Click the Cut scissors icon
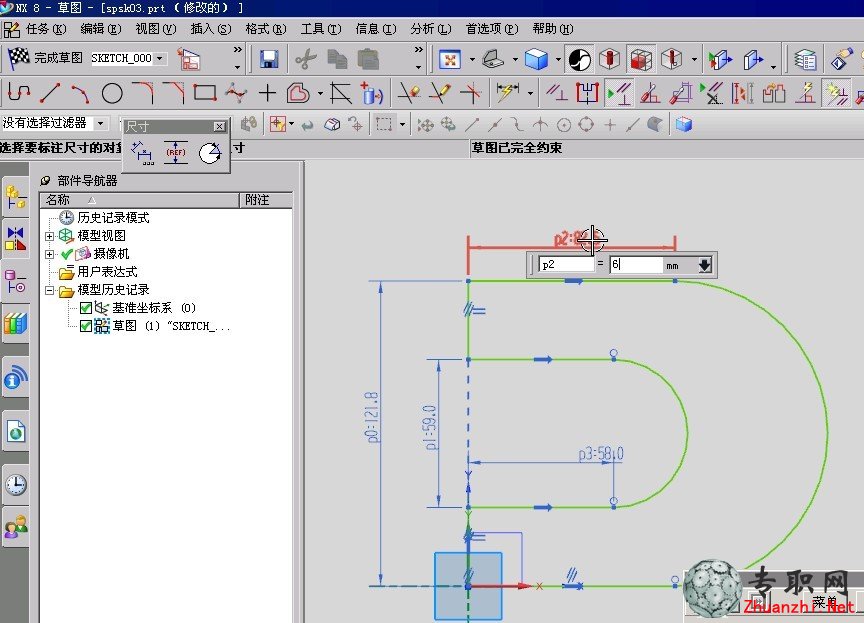The image size is (864, 623). pos(305,59)
